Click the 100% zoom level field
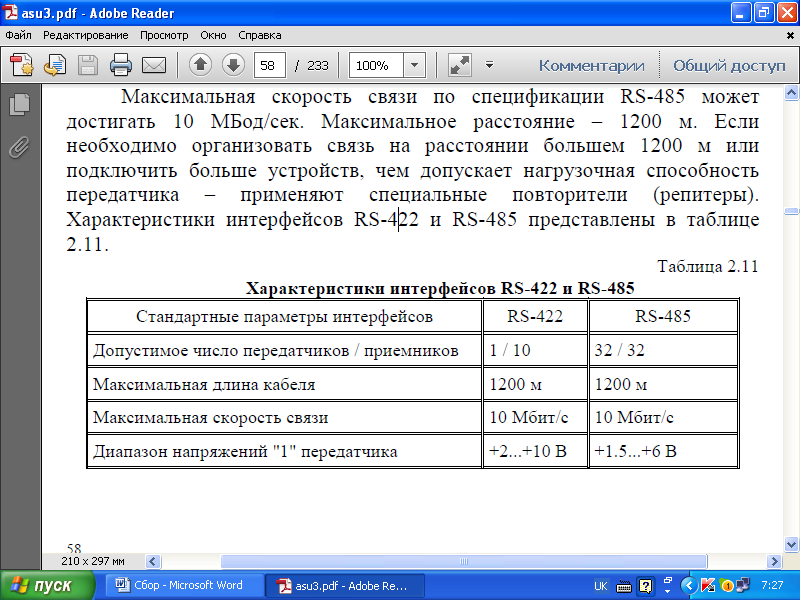This screenshot has height=600, width=800. (376, 65)
